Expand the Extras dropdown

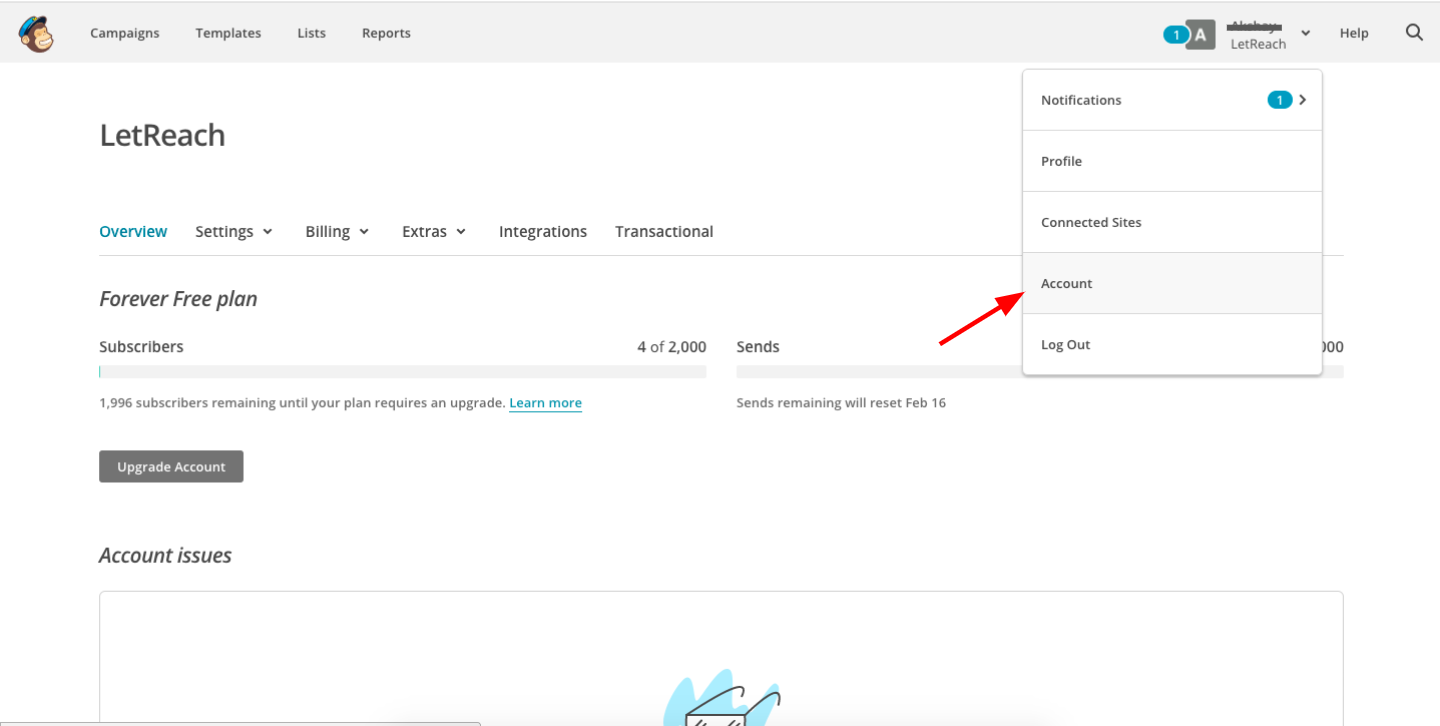[434, 231]
